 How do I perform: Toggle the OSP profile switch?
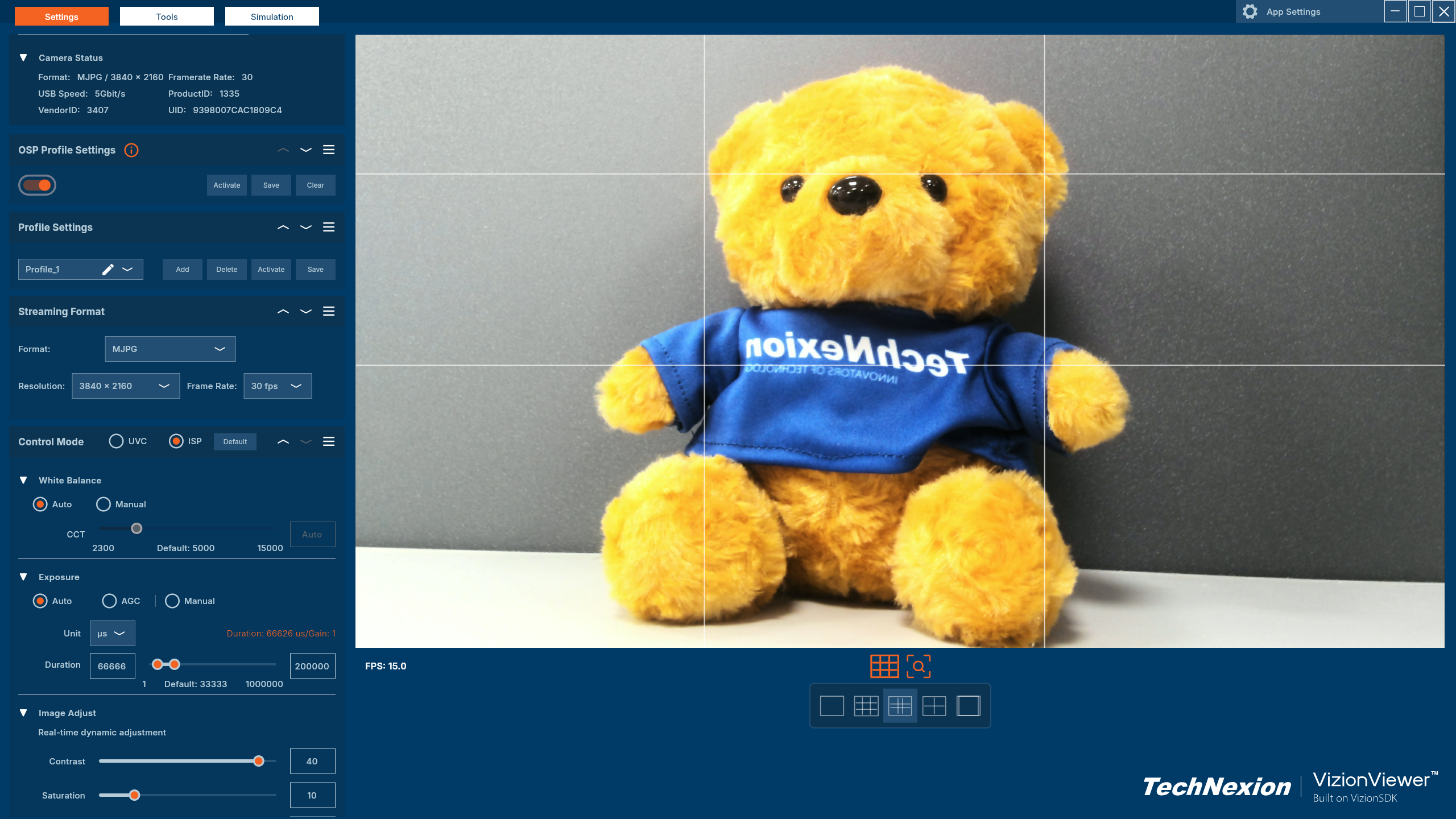click(38, 185)
